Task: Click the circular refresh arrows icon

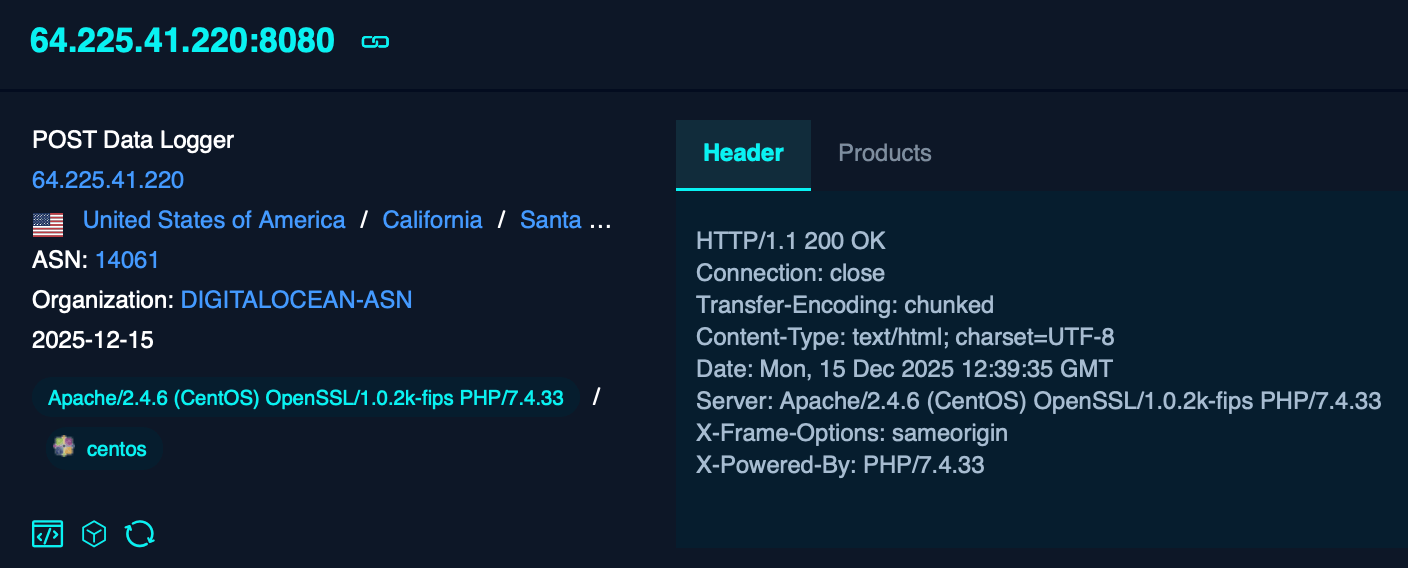Action: pos(140,534)
